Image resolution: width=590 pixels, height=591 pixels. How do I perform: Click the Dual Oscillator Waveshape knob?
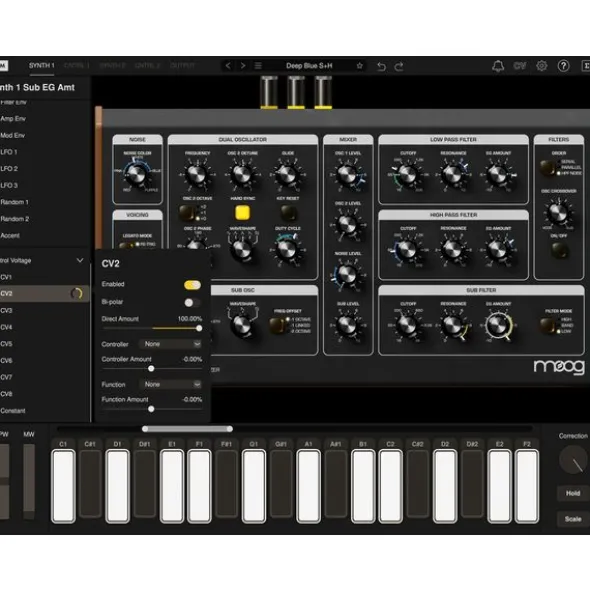pyautogui.click(x=242, y=250)
